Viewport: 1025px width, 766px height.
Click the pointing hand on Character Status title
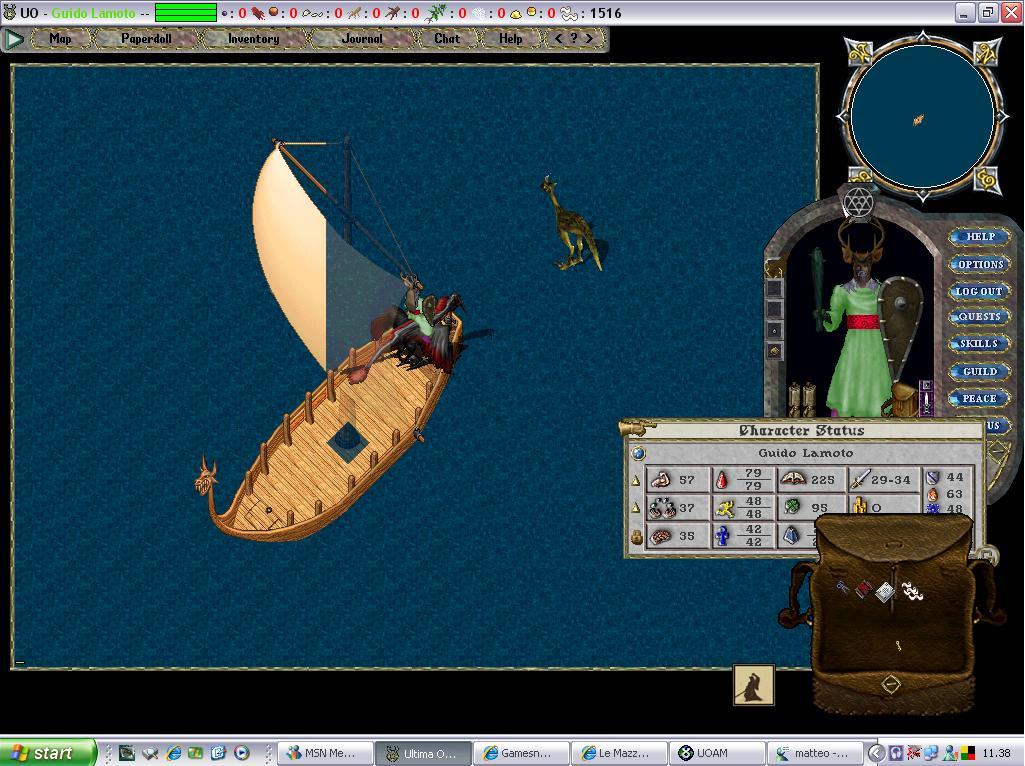click(x=637, y=429)
